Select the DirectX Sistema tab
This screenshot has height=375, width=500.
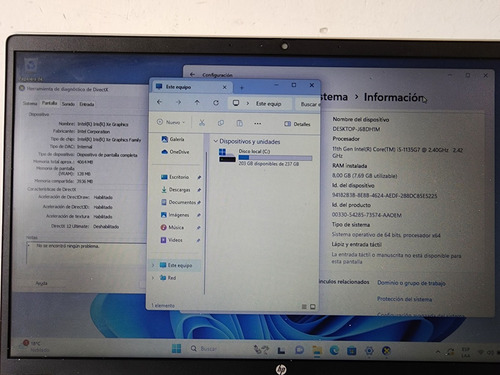pos(30,103)
